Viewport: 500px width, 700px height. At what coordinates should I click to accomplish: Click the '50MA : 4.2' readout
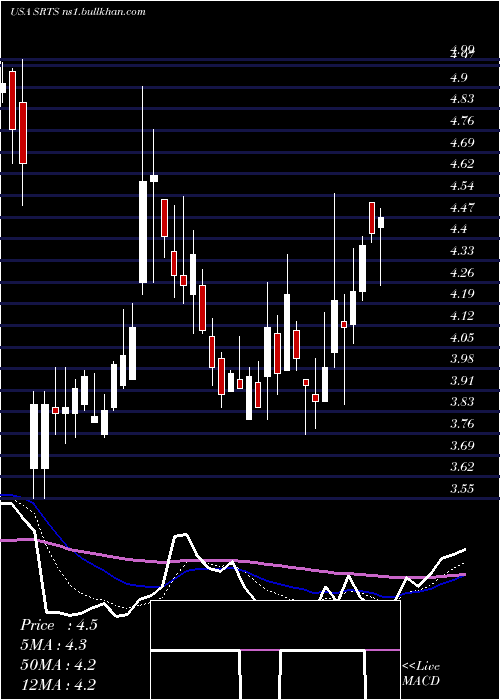coord(58,664)
